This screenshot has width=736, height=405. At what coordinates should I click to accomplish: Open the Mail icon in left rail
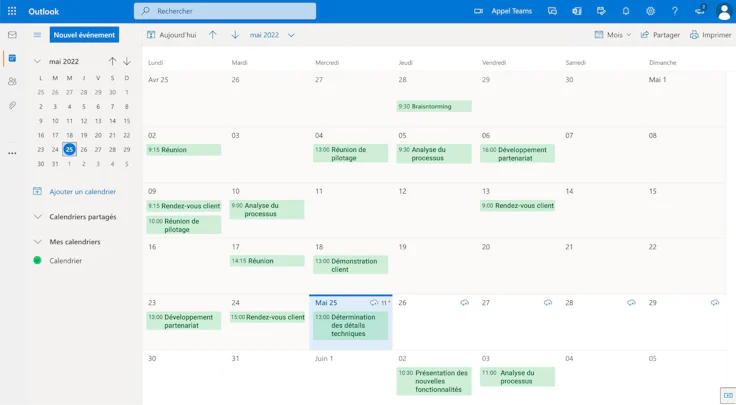(x=12, y=35)
